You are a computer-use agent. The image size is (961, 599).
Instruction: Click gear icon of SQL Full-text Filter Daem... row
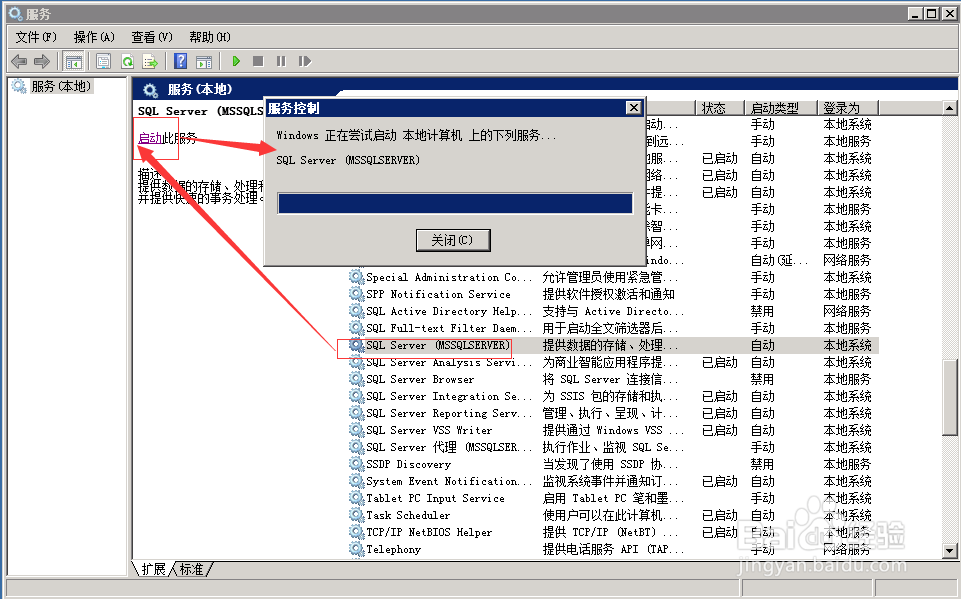click(356, 328)
